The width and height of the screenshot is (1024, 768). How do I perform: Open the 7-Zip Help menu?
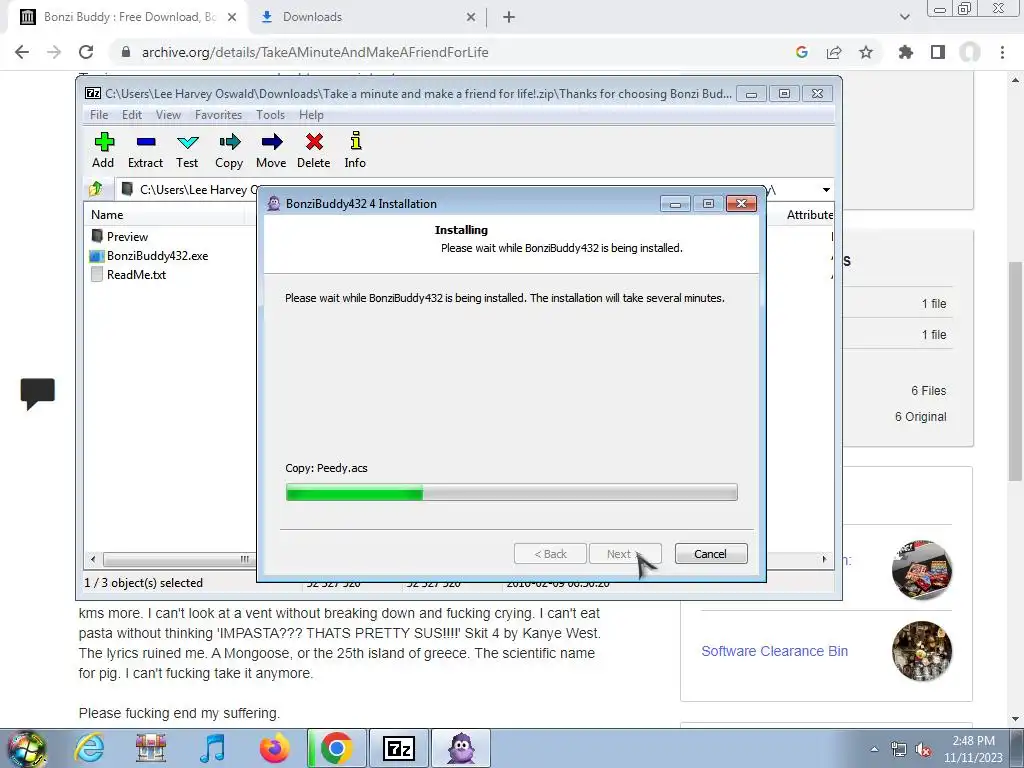pyautogui.click(x=312, y=115)
